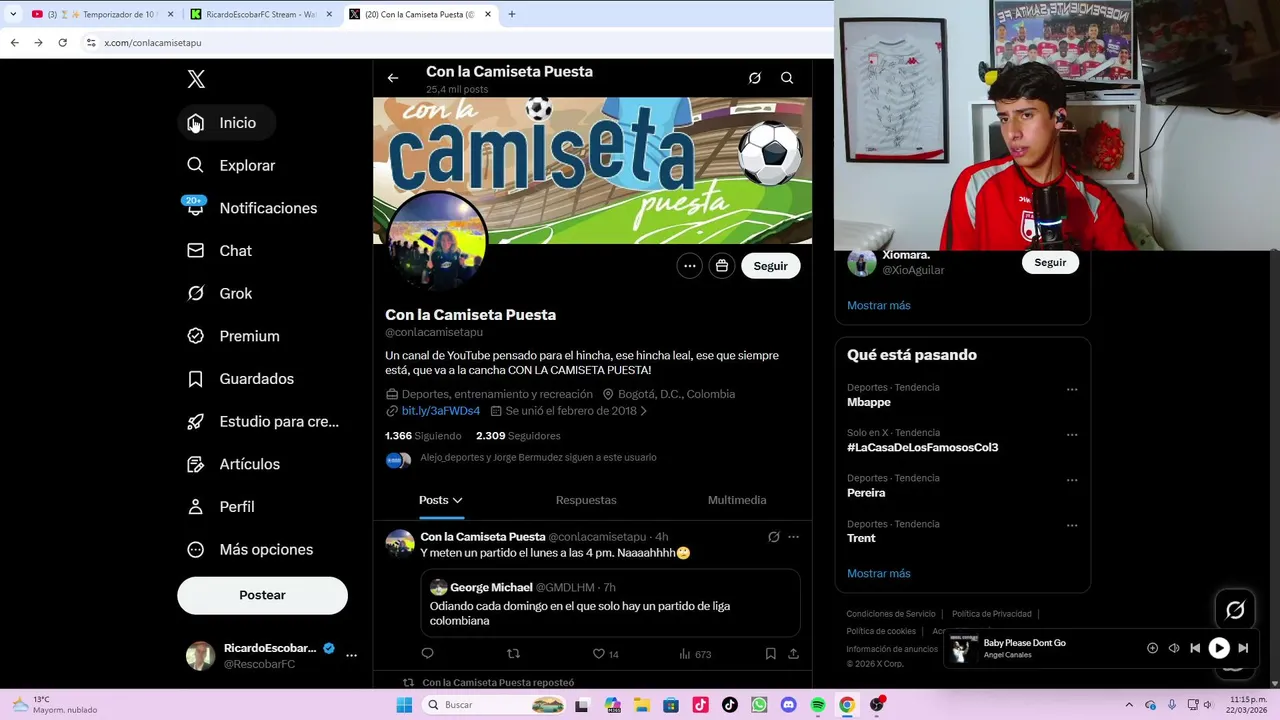The height and width of the screenshot is (720, 1280).
Task: Open Explorar from the sidebar
Action: [x=232, y=165]
